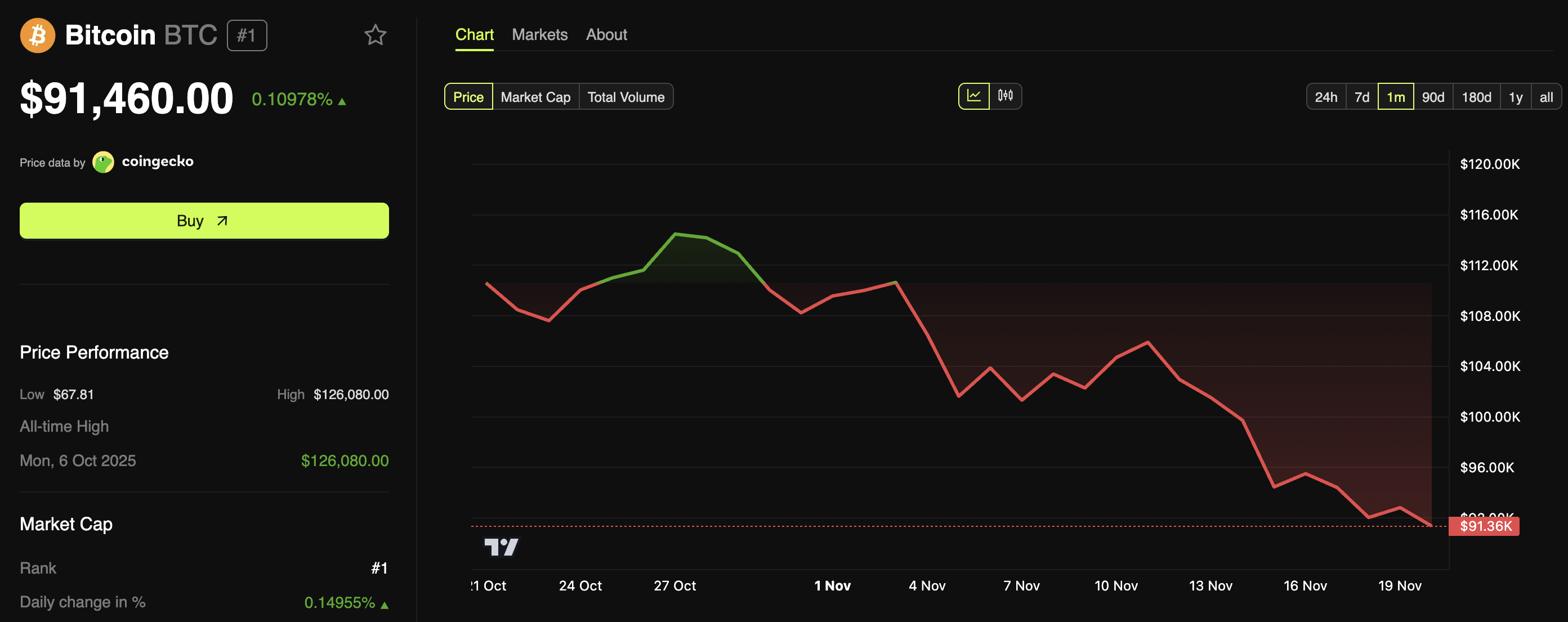Select the line chart style icon
Viewport: 1568px width, 622px height.
point(974,96)
